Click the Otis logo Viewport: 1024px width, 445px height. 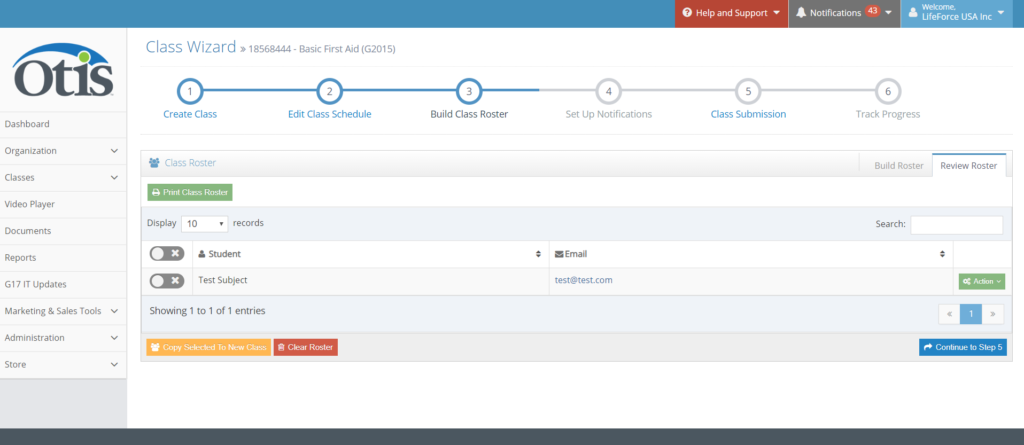click(63, 70)
